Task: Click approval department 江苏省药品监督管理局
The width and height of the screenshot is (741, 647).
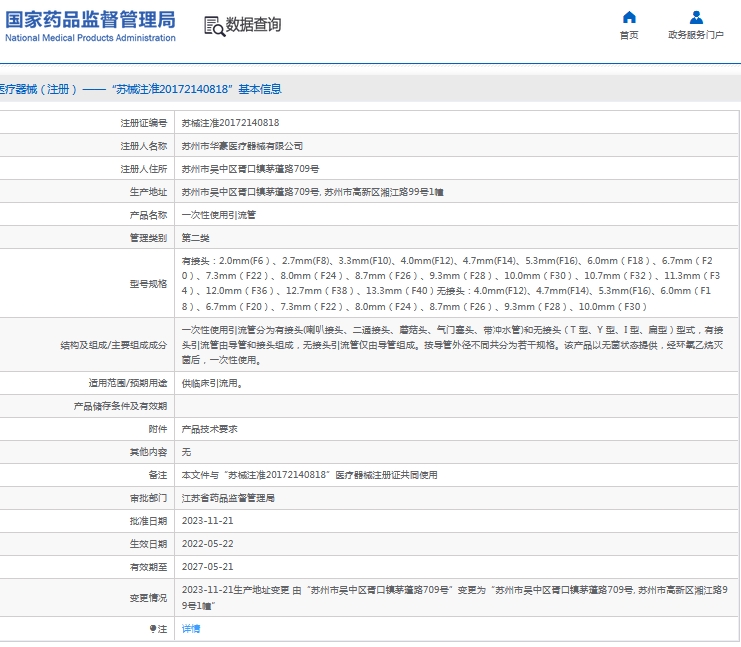Action: (x=228, y=498)
